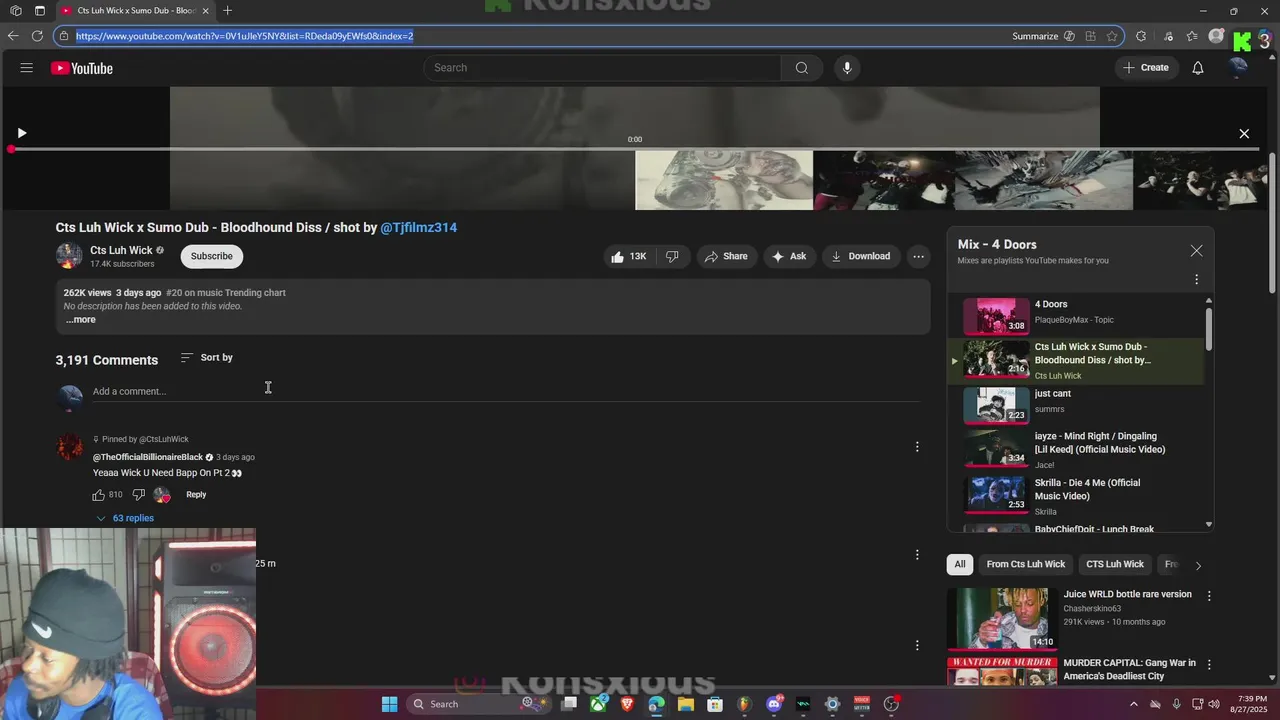Viewport: 1280px width, 720px height.
Task: Open a new browser tab
Action: coord(228,11)
